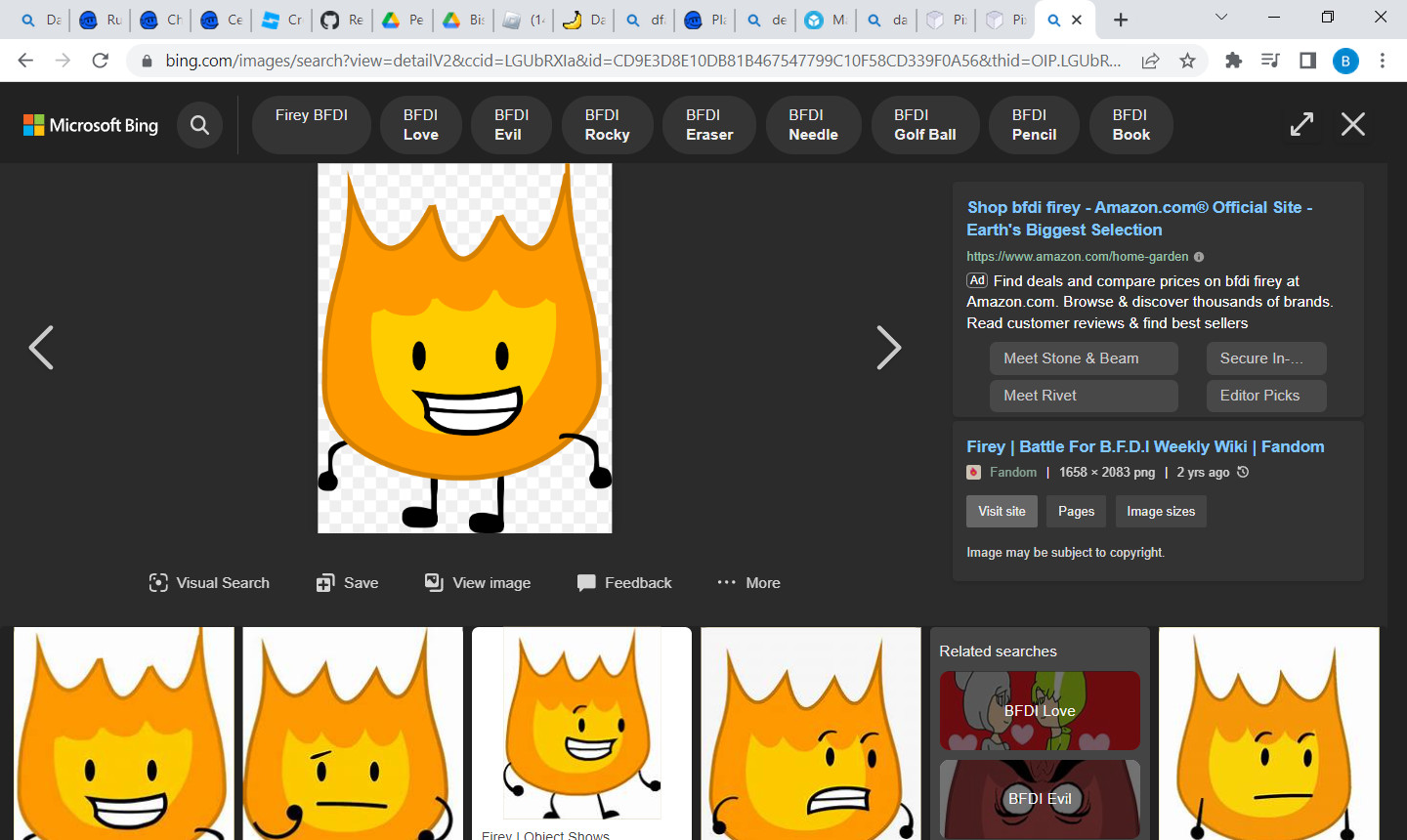Open BFDI Evil related search thumbnail
Screen dimensions: 1407x840
tap(1040, 799)
